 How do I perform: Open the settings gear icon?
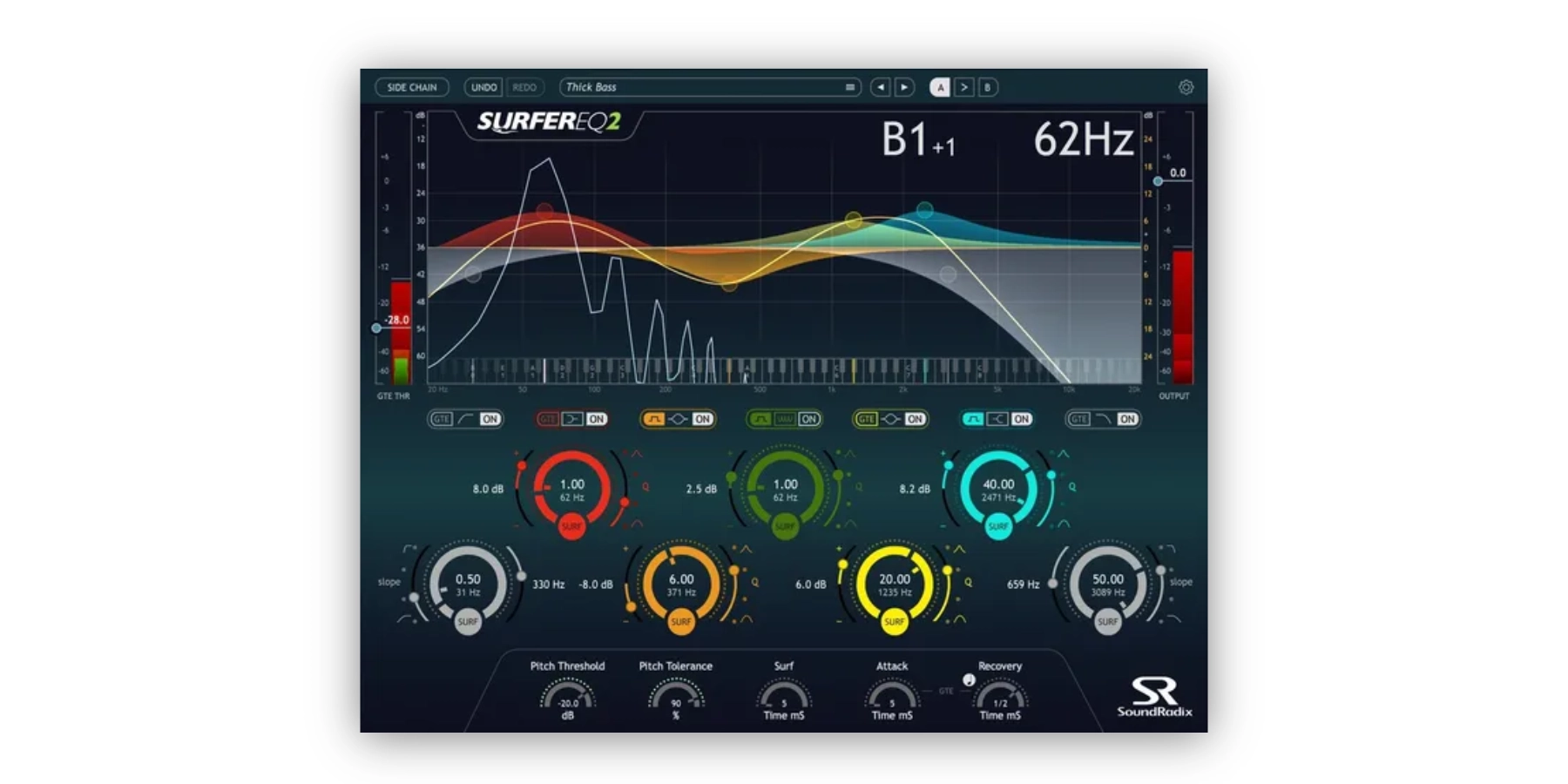[1186, 87]
